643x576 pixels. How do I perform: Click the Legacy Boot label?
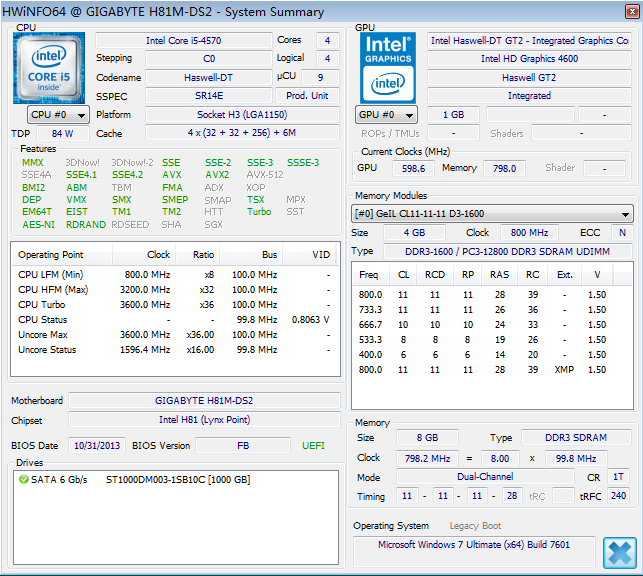(475, 526)
